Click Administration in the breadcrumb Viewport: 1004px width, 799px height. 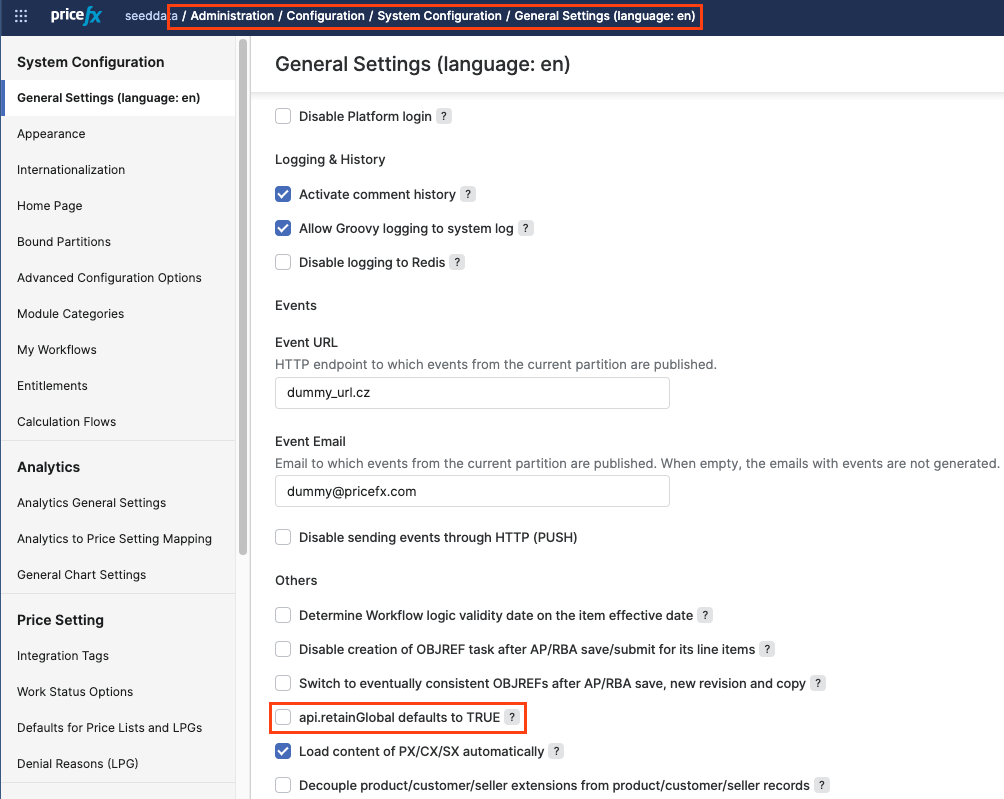tap(232, 16)
